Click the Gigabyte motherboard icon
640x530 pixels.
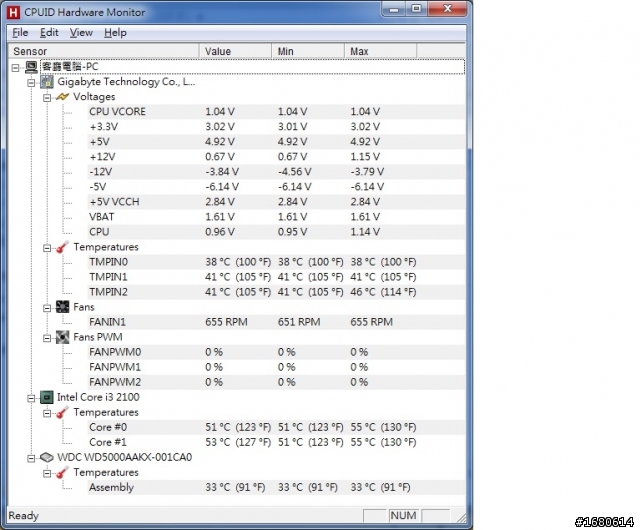tap(47, 82)
